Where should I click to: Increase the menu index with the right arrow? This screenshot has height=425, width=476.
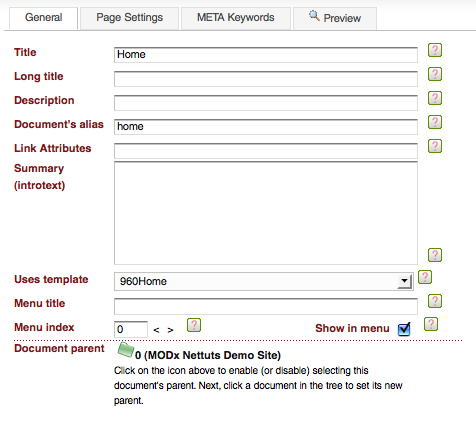(170, 330)
